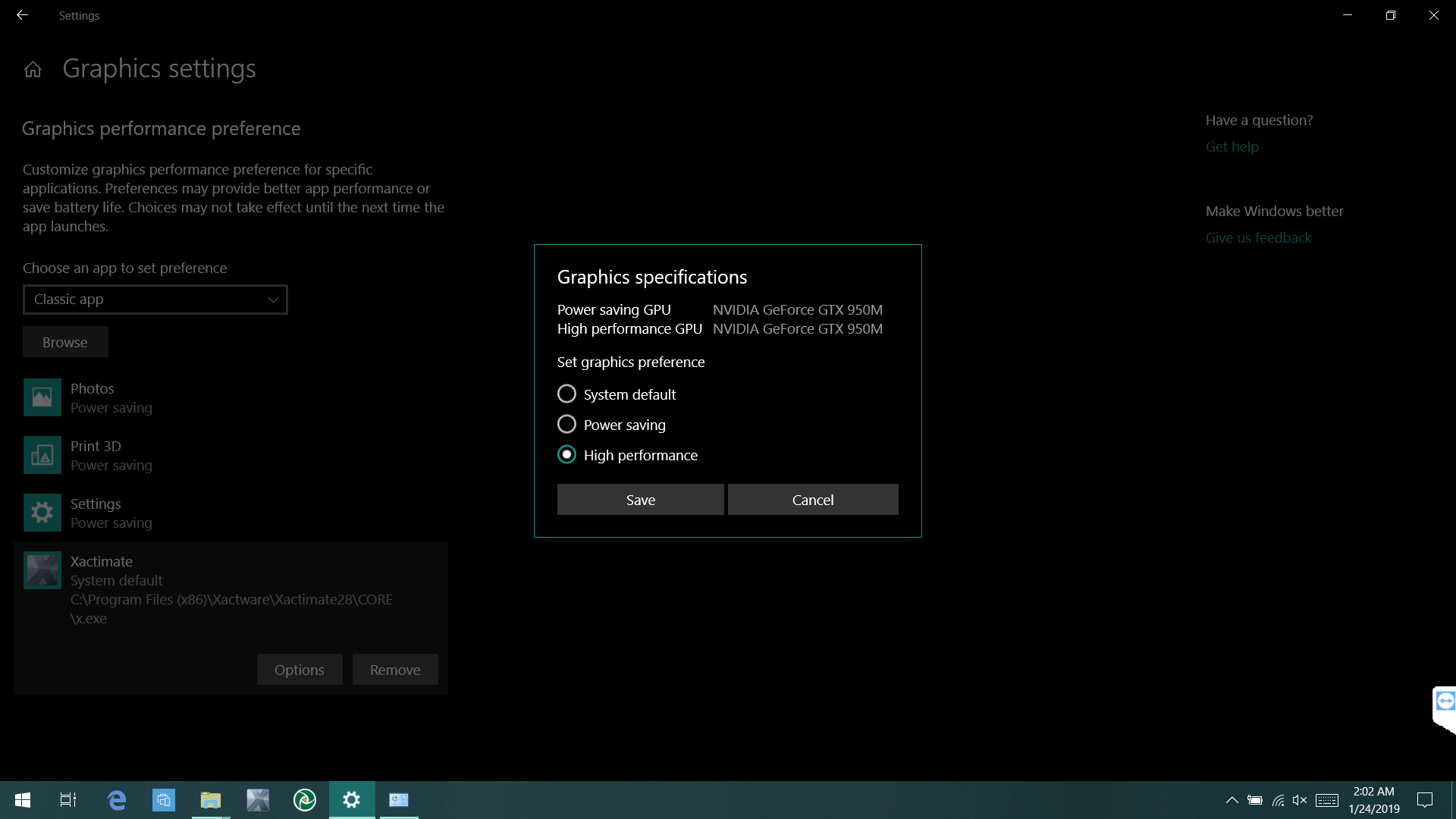Expand the Classic app dropdown
The width and height of the screenshot is (1456, 819).
pyautogui.click(x=155, y=300)
